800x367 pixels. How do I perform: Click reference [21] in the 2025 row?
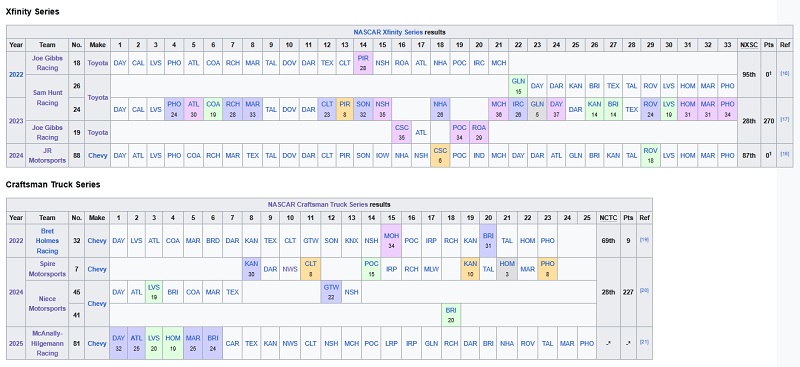644,342
